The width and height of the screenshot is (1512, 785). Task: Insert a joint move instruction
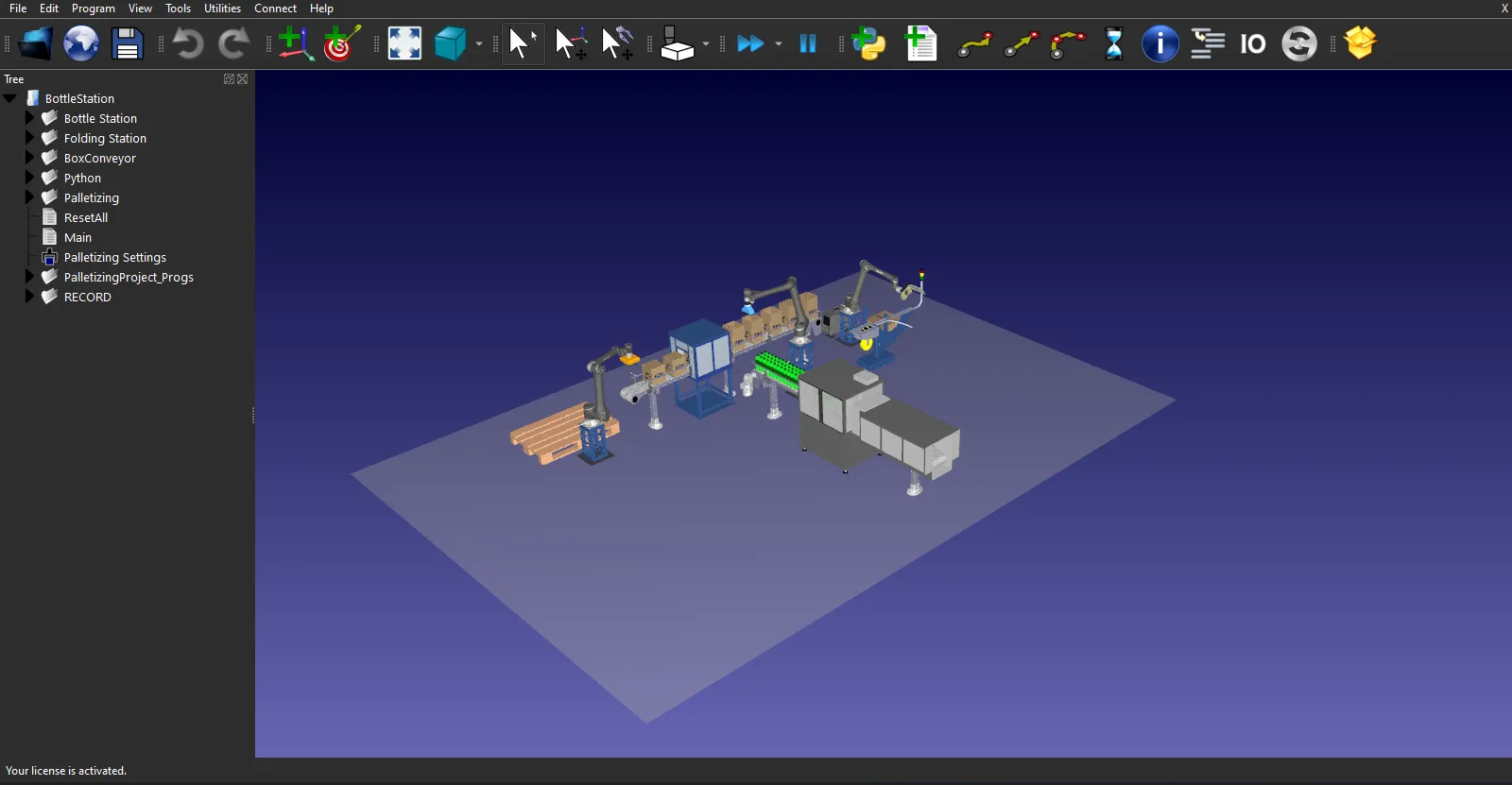tap(974, 43)
